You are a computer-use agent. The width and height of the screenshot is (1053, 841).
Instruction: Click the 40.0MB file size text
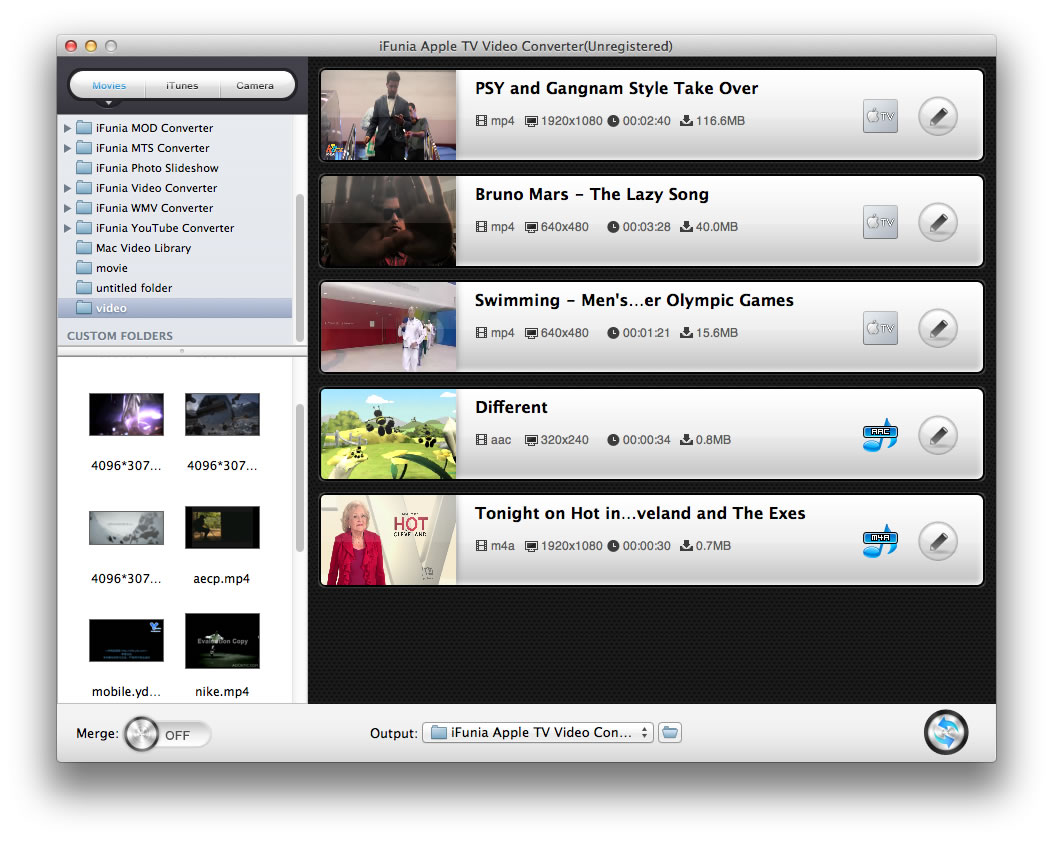[x=717, y=227]
